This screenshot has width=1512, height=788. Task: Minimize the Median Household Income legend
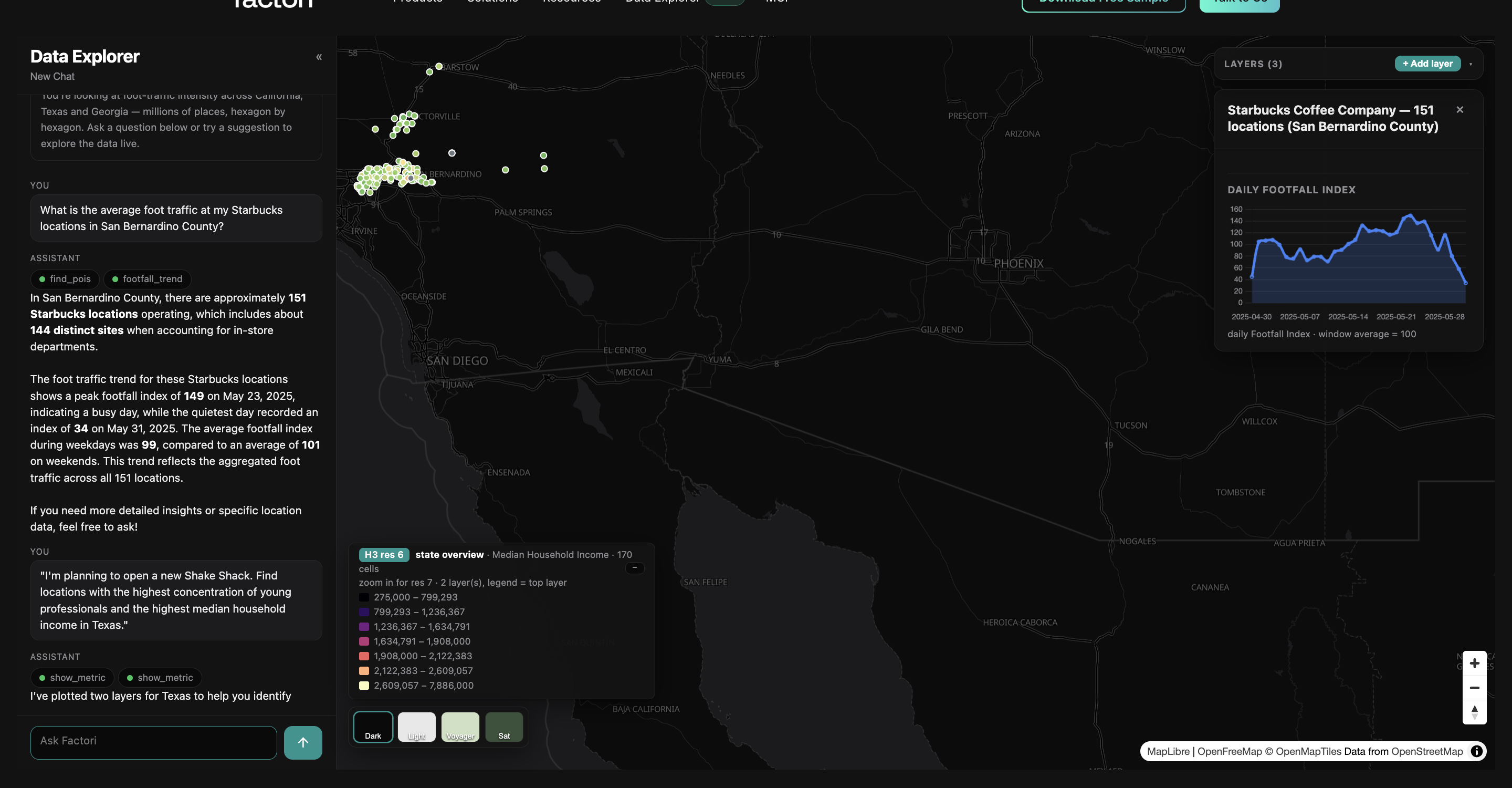pyautogui.click(x=635, y=568)
